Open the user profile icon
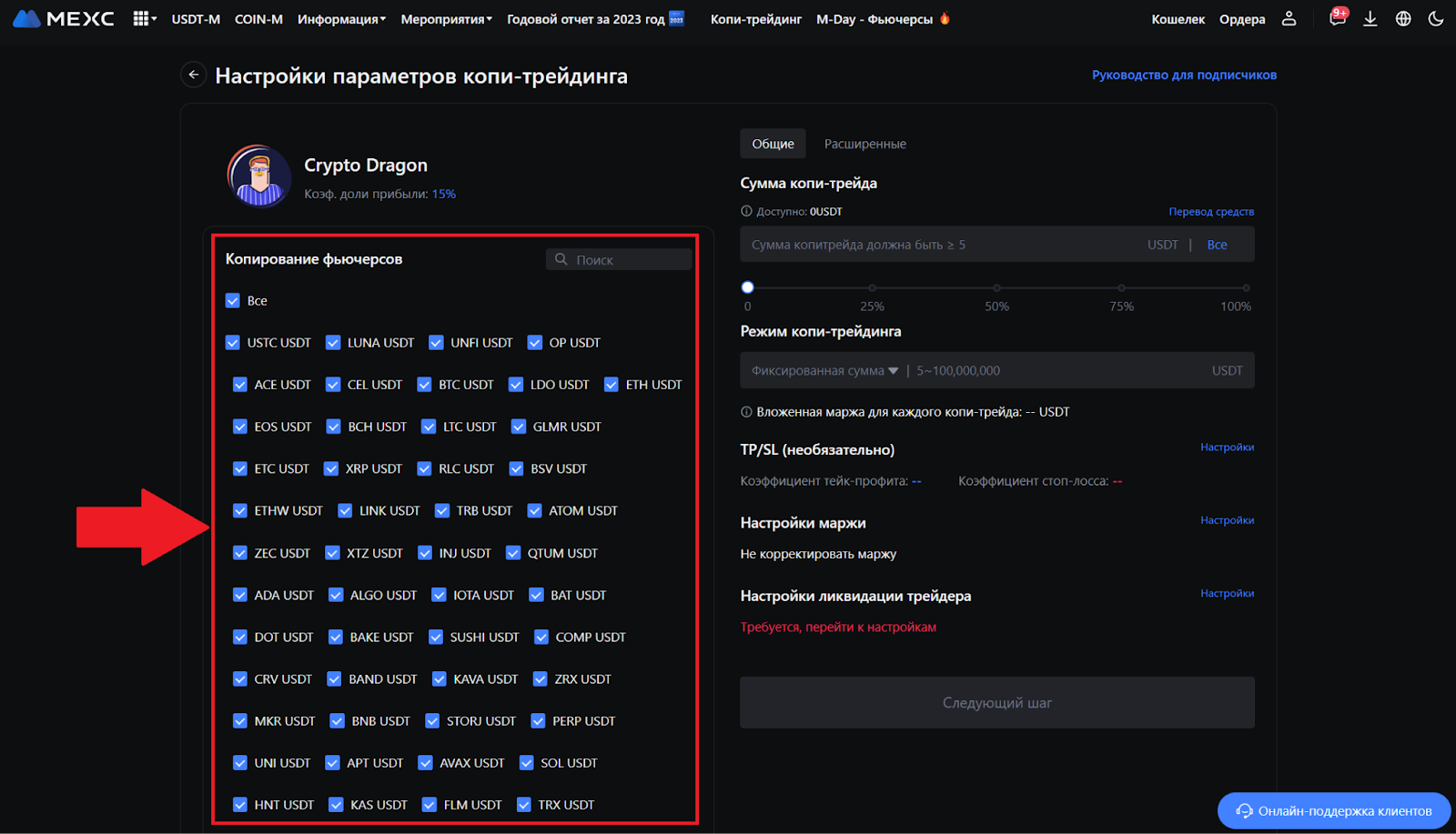Screen dimensions: 1456x834 [x=1289, y=19]
